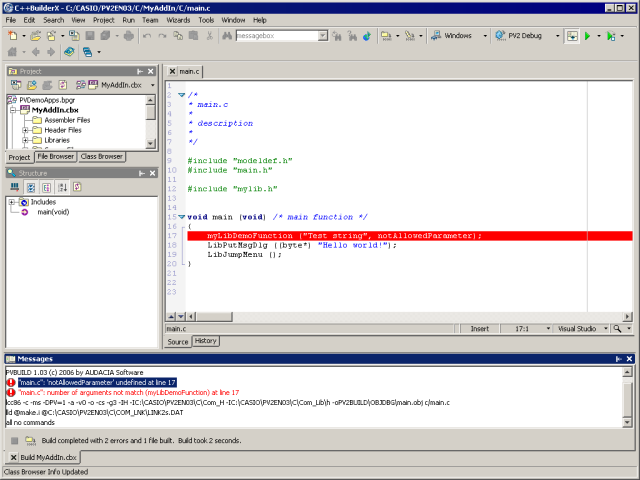
Task: Click the Make project folder icon
Action: [x=386, y=36]
